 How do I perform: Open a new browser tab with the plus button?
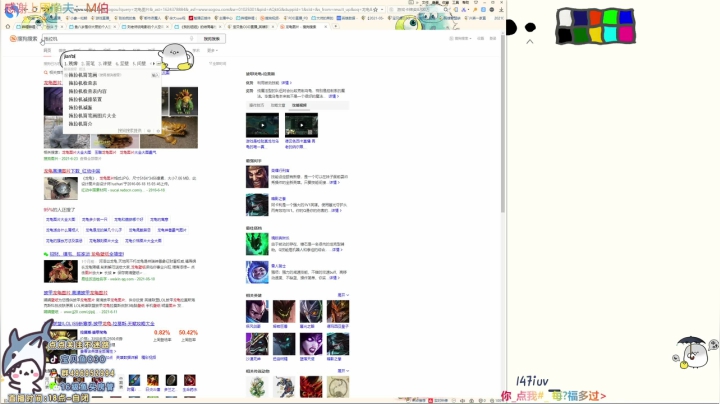pos(336,26)
